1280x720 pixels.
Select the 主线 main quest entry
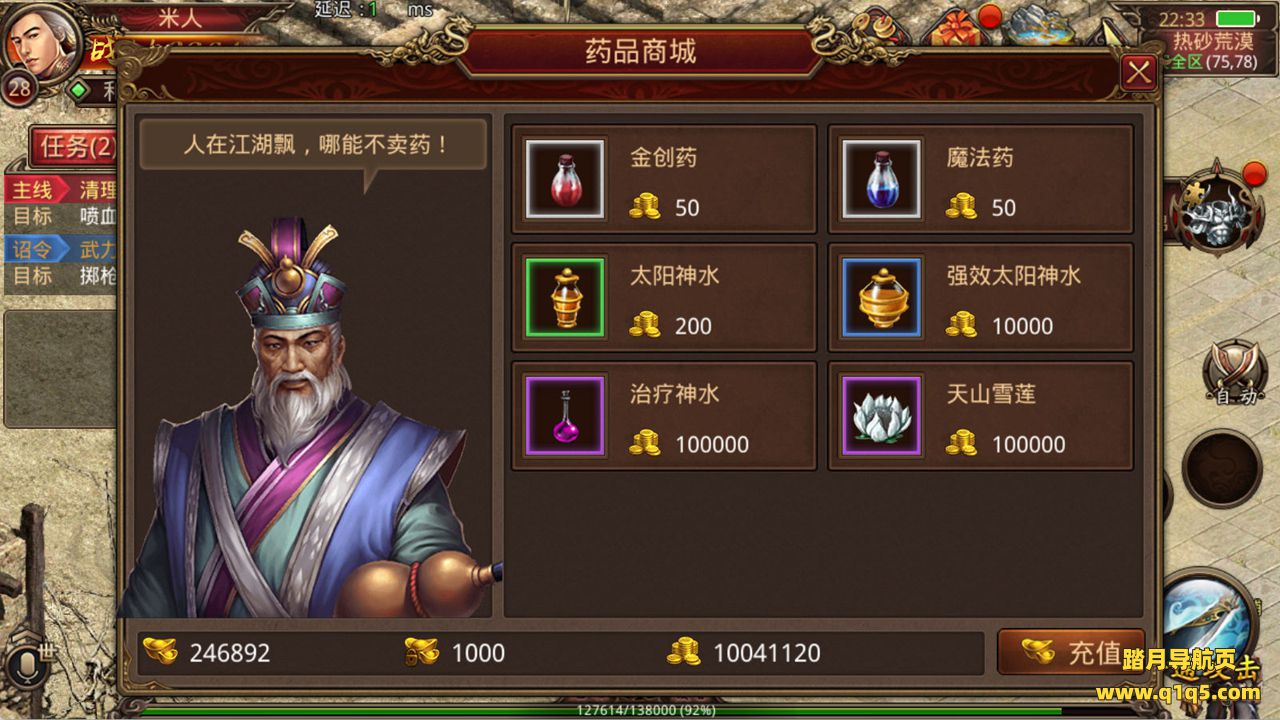tap(60, 190)
